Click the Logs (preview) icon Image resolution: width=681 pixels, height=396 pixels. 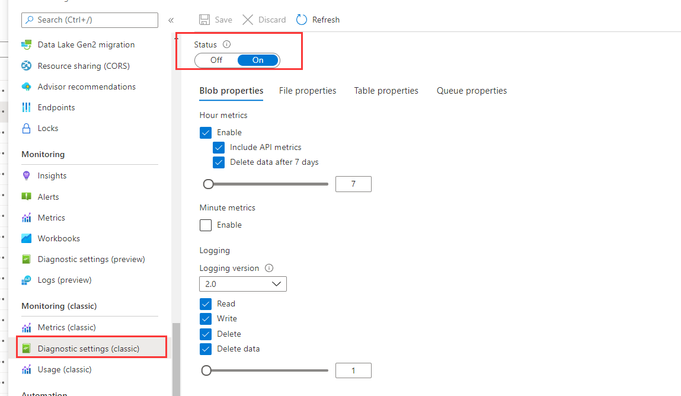point(26,280)
